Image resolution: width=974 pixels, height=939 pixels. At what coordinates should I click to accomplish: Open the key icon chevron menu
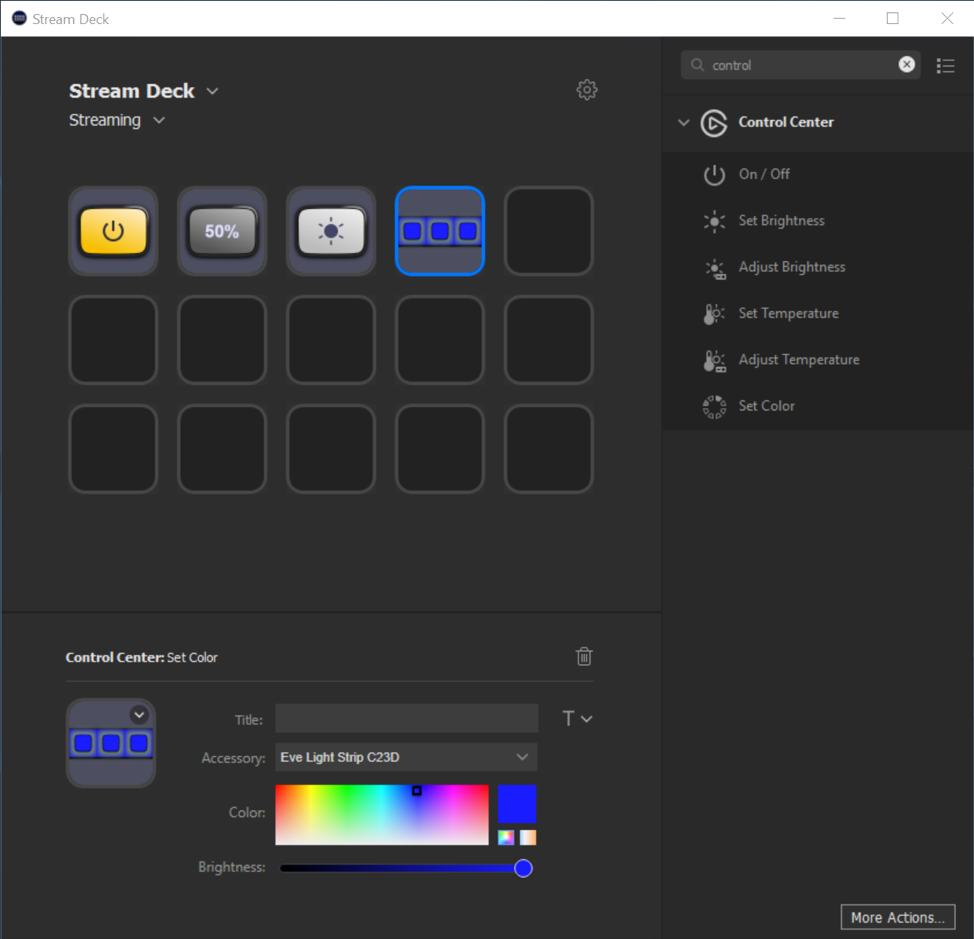click(x=139, y=715)
